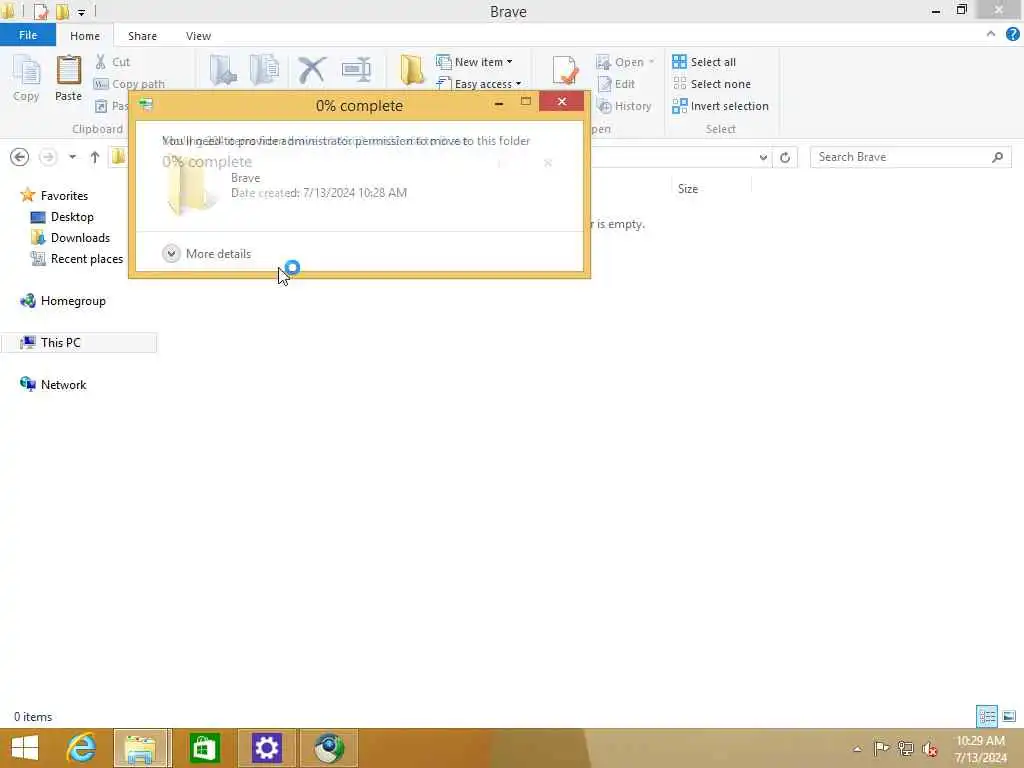Click the File Explorer taskbar icon
Image resolution: width=1024 pixels, height=768 pixels.
pos(142,748)
